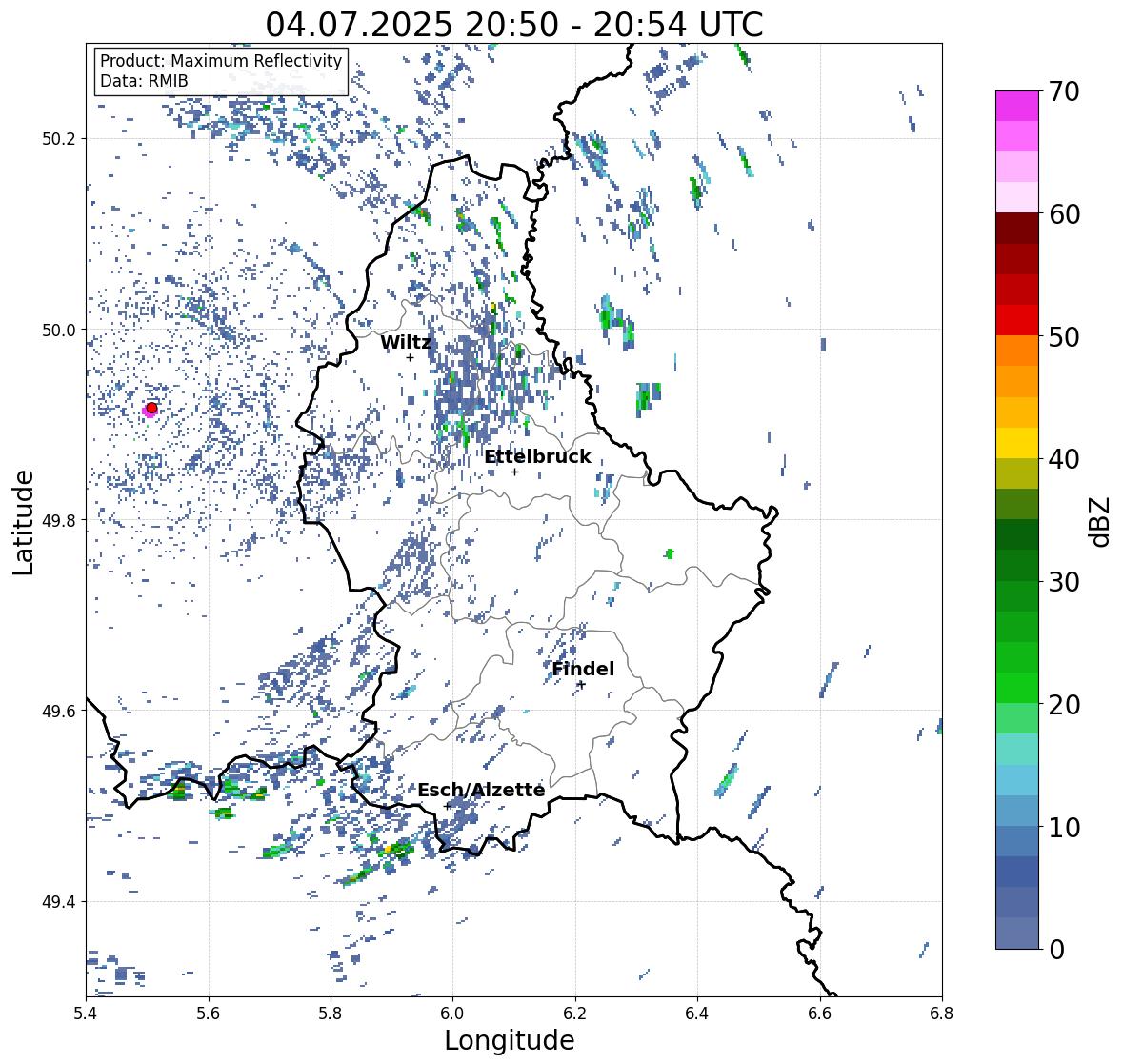This screenshot has width=1123, height=1064.
Task: Select the Wiltz map label
Action: (406, 342)
